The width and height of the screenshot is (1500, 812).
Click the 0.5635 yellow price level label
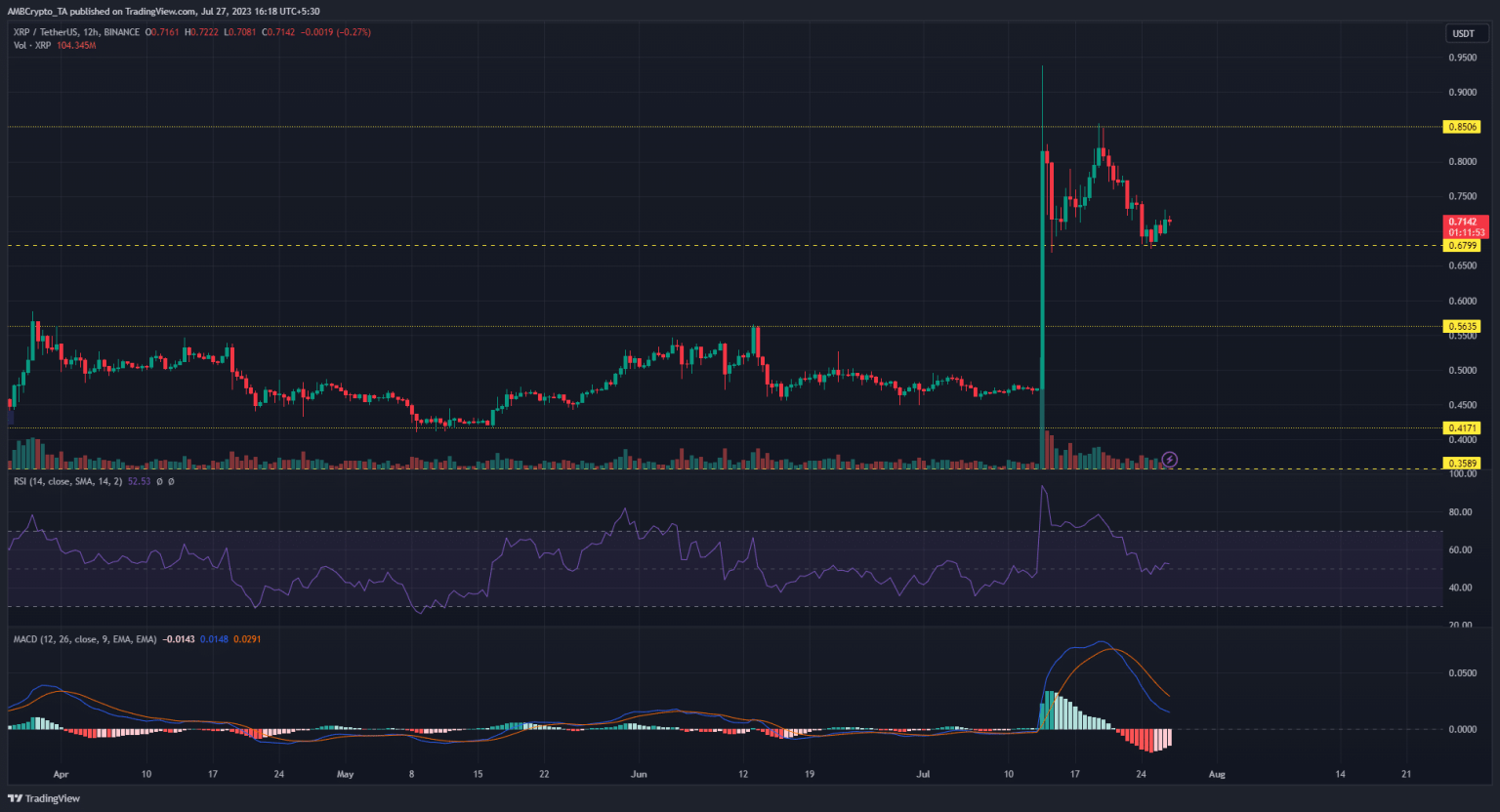(x=1462, y=327)
